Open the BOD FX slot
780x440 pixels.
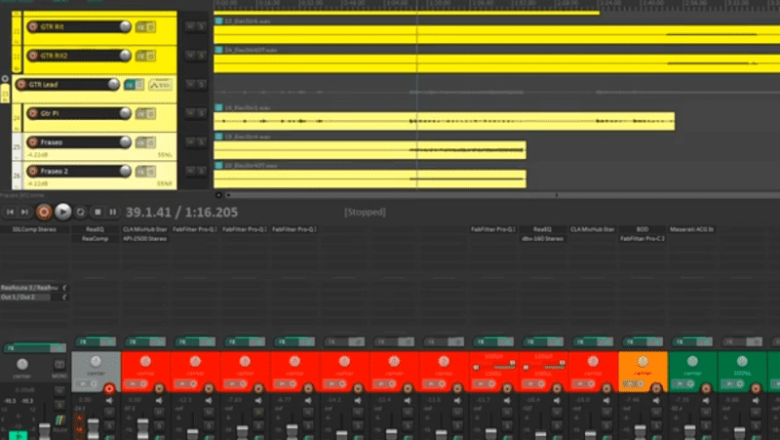(x=642, y=229)
